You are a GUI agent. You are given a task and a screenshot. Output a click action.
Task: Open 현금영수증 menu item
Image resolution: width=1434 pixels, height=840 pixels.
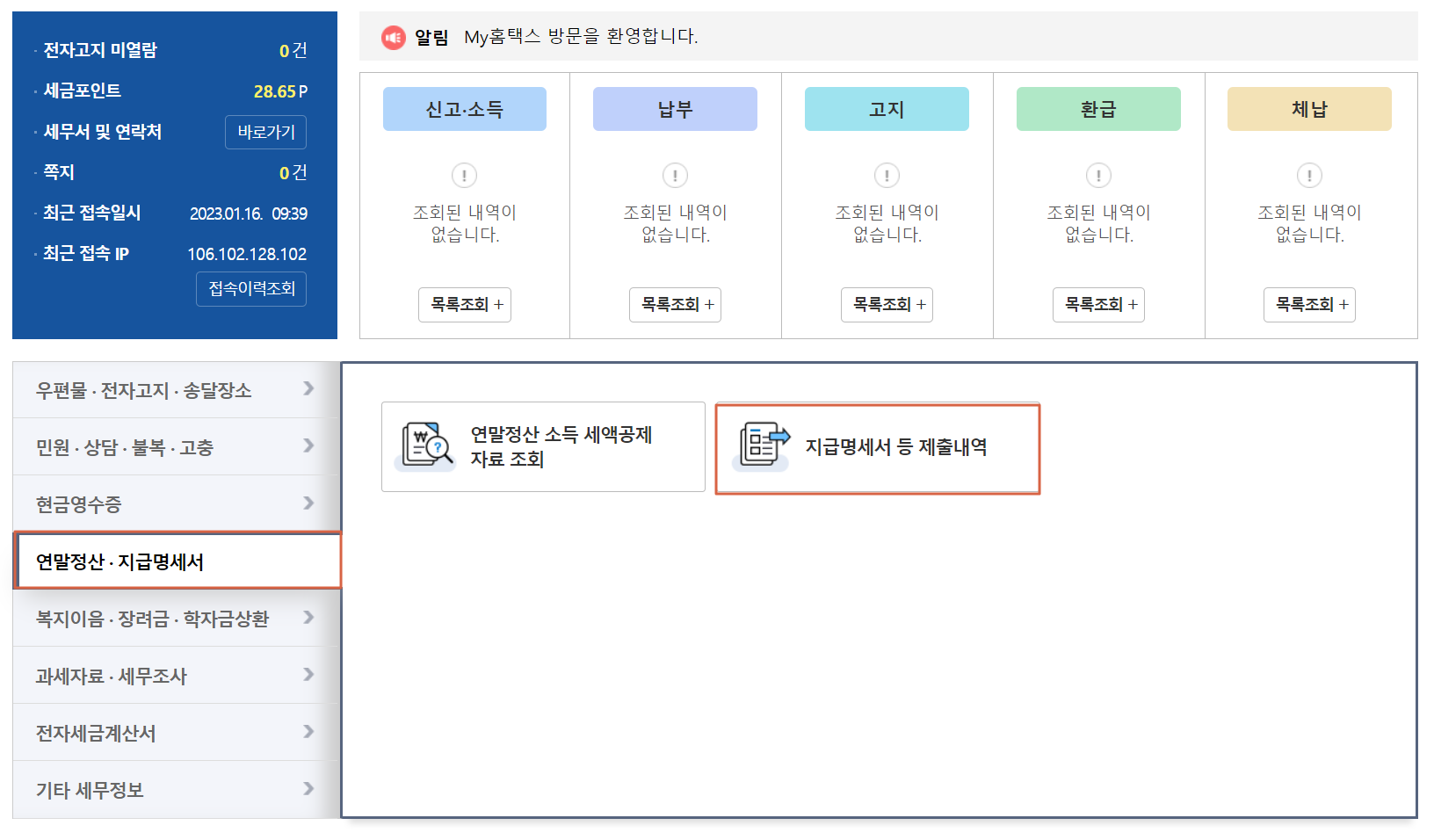point(176,504)
